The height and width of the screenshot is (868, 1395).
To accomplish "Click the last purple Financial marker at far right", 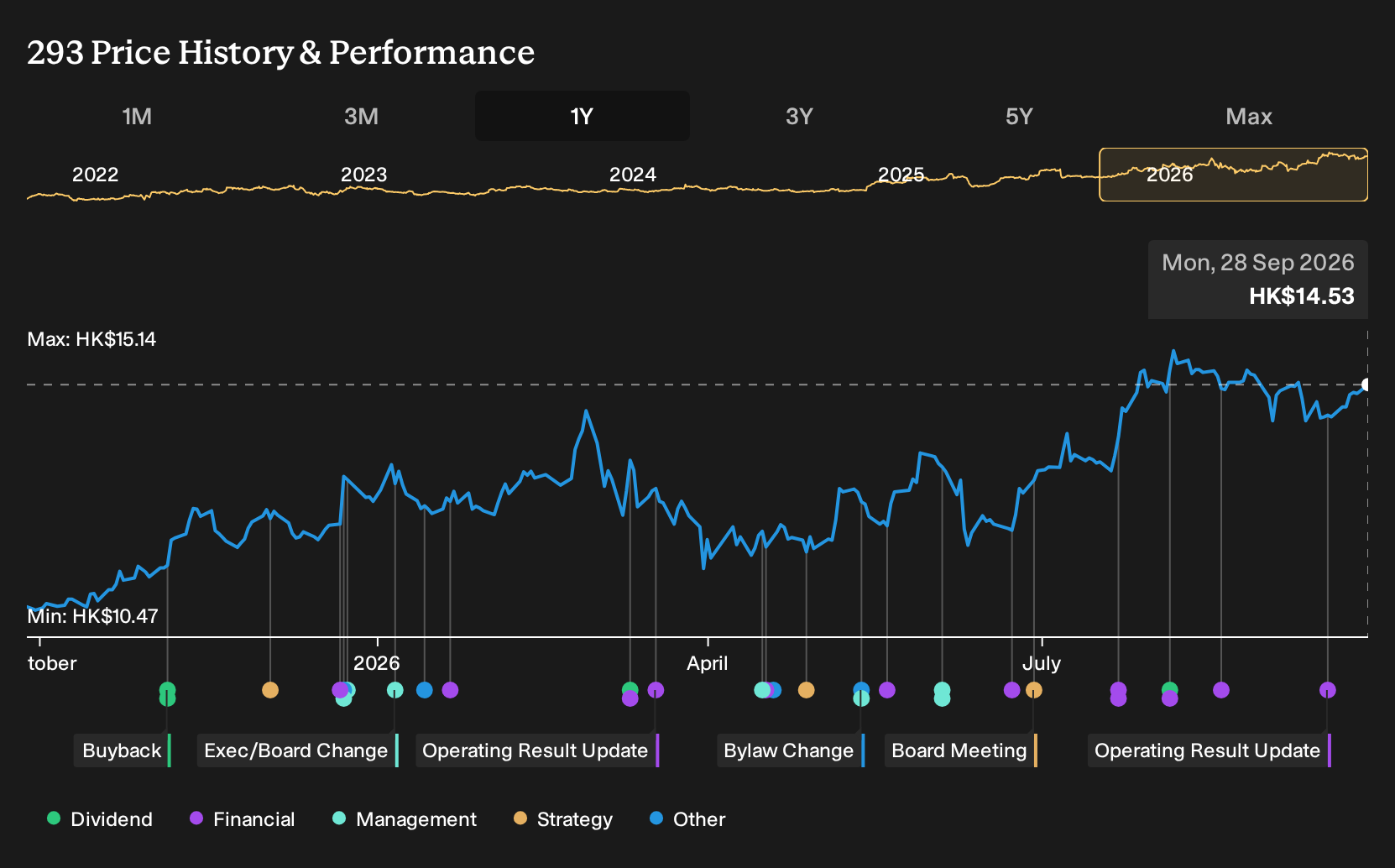I will click(1327, 690).
